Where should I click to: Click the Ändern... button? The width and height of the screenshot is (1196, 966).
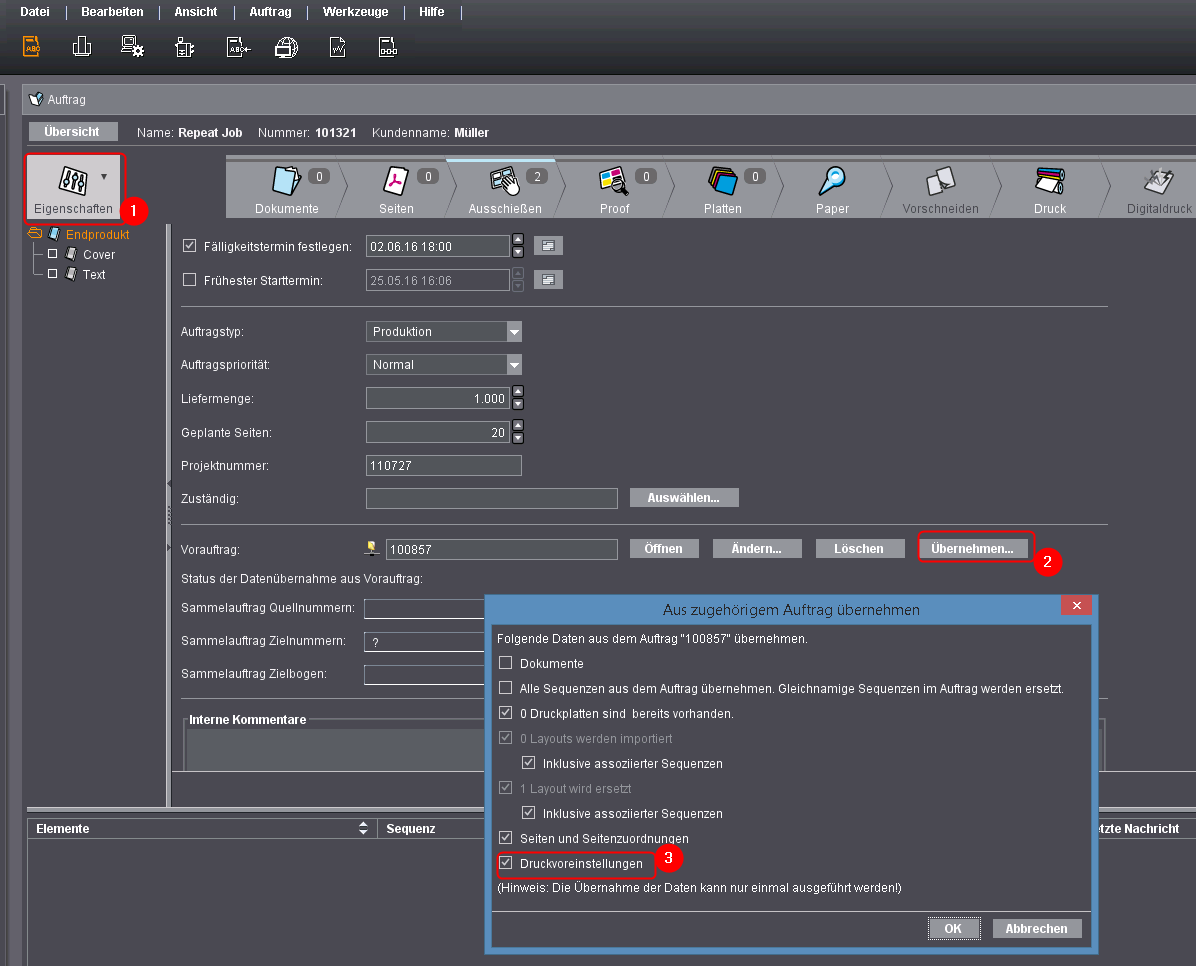pos(757,548)
